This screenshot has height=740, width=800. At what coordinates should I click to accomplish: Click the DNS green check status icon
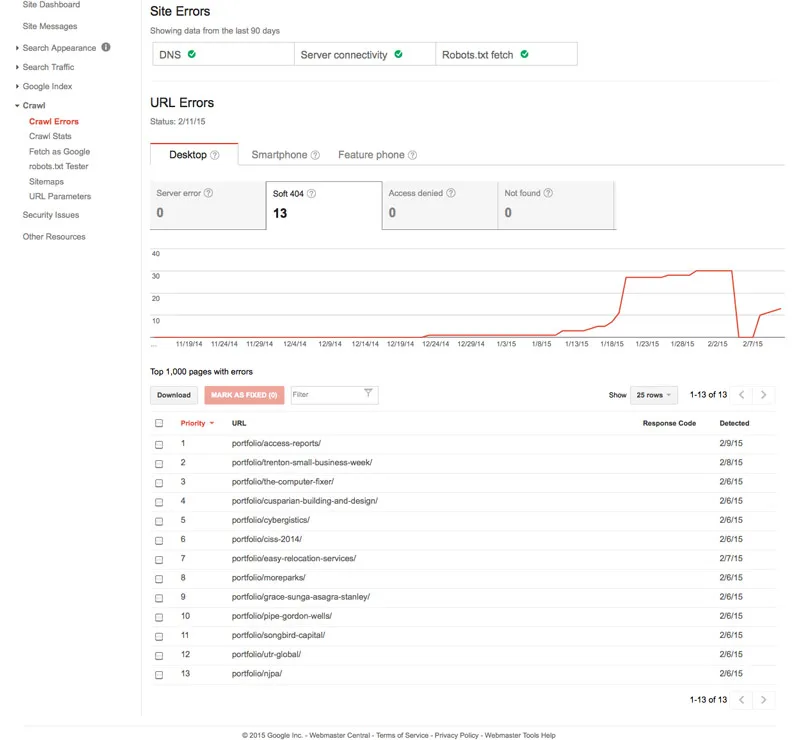tap(192, 54)
